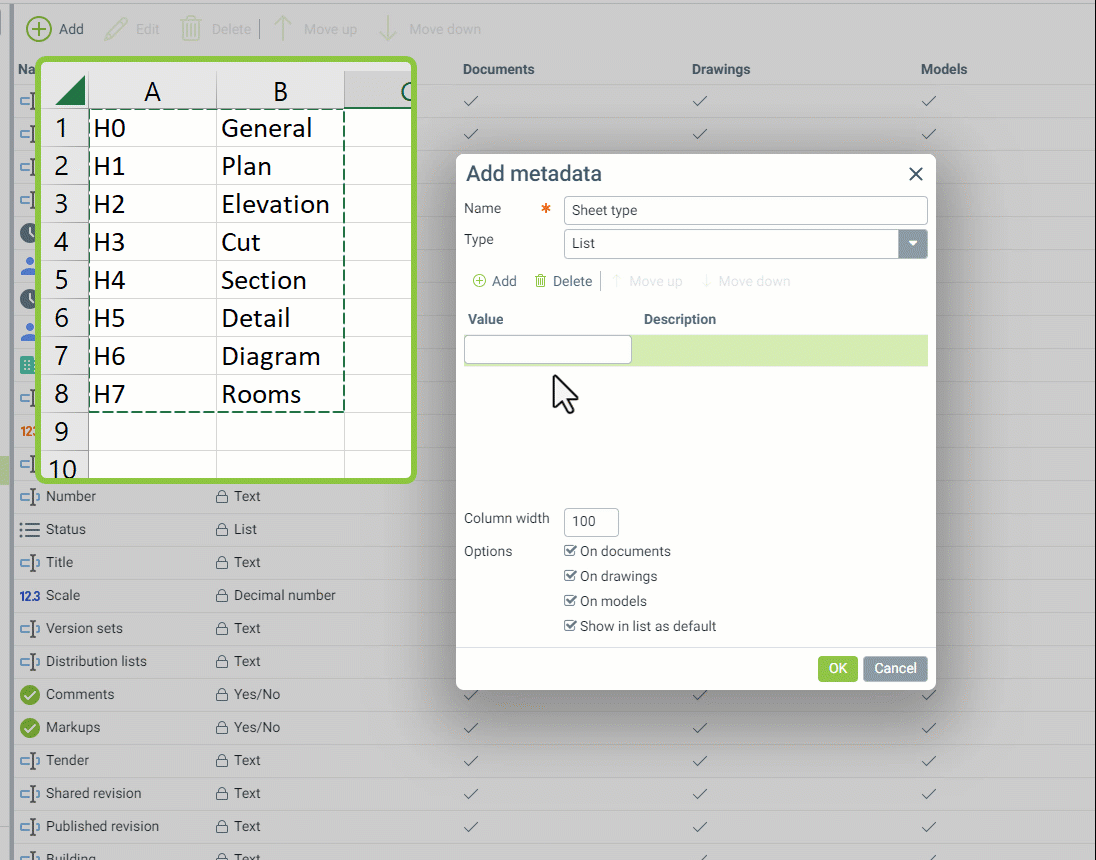The image size is (1096, 860).
Task: Click the green check icon beside Markups
Action: coord(29,728)
